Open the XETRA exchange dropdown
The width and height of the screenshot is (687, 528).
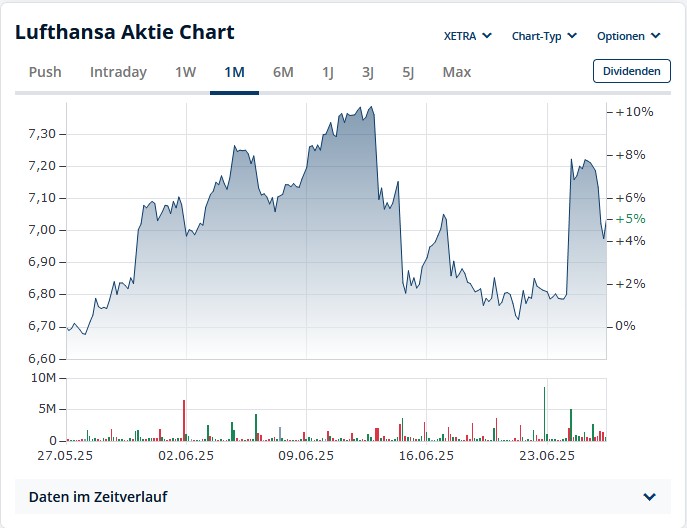click(x=467, y=36)
